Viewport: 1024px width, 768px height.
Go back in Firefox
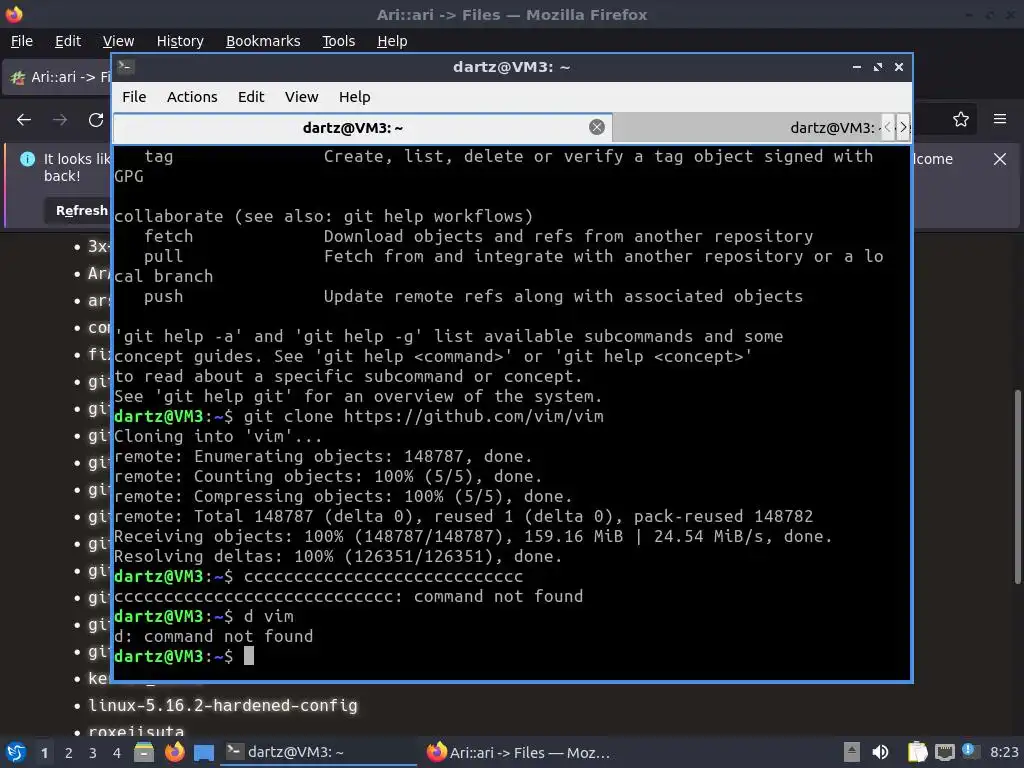coord(24,120)
